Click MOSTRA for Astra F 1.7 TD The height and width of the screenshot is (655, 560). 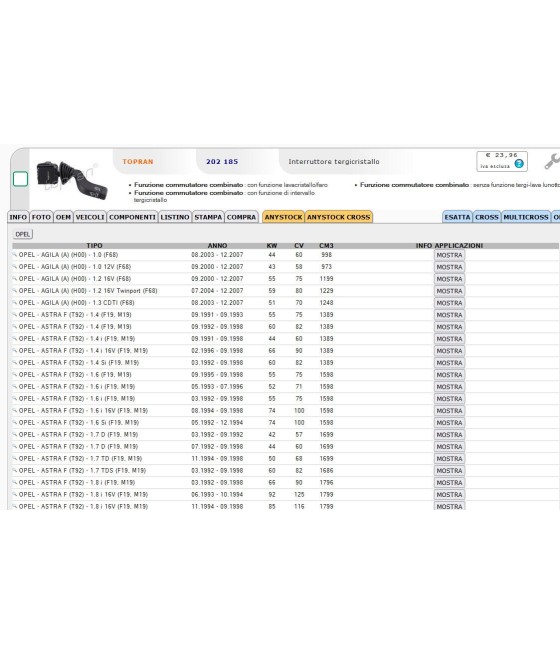449,459
